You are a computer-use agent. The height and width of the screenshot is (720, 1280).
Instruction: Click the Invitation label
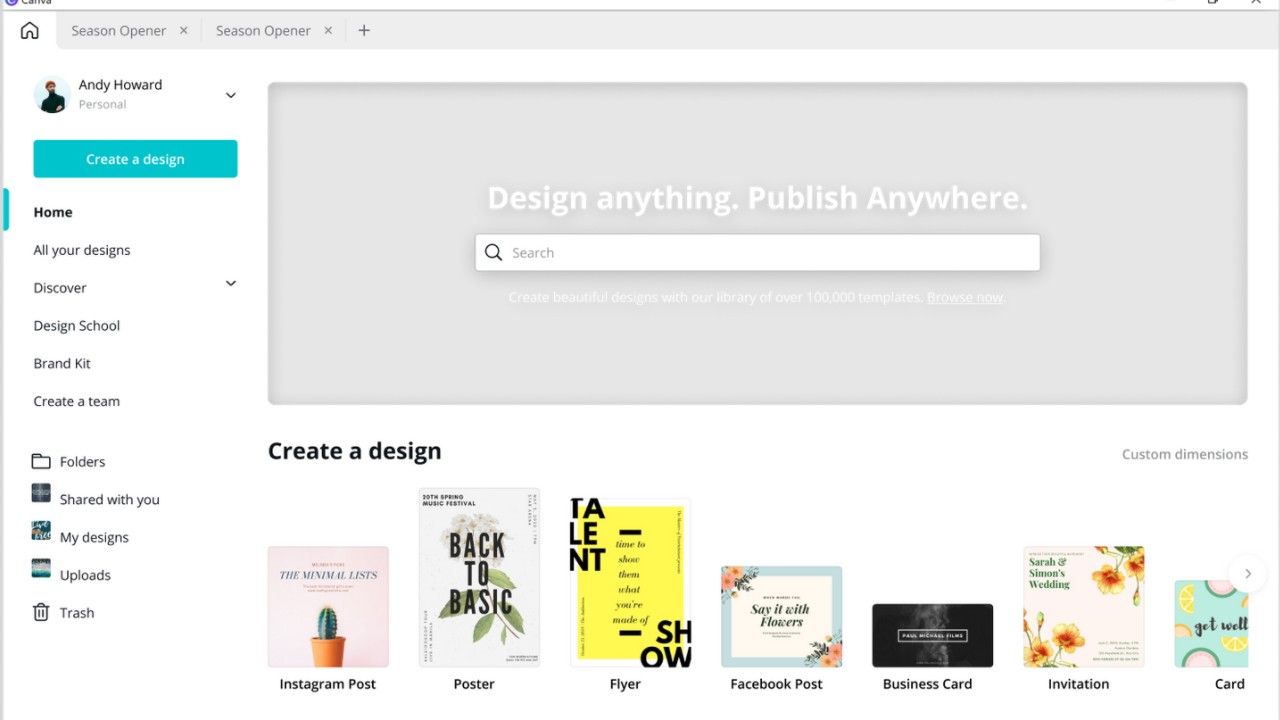[1078, 685]
